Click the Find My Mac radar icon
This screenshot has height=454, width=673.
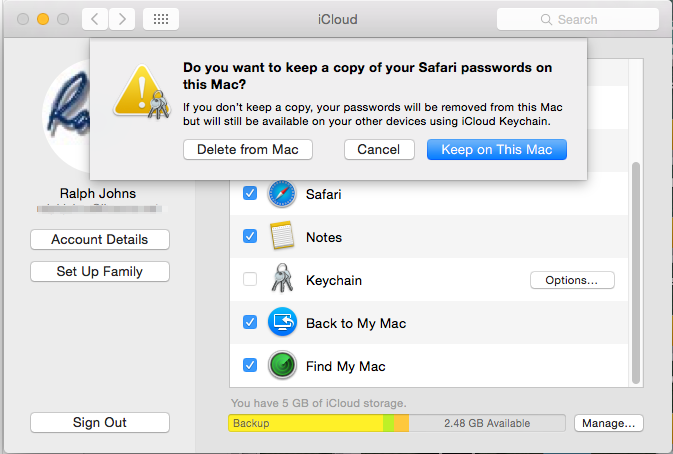(282, 366)
